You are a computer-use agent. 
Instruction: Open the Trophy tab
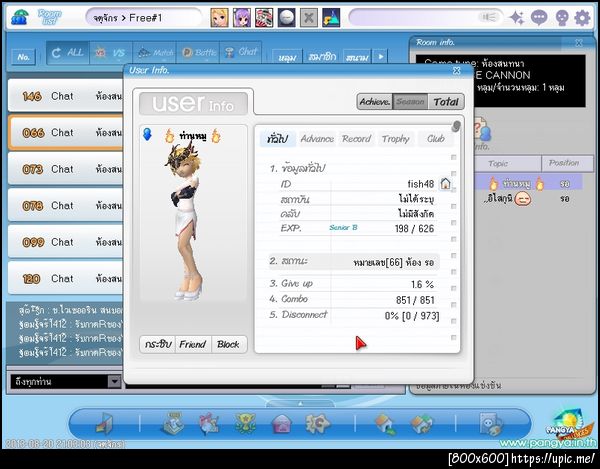point(396,138)
